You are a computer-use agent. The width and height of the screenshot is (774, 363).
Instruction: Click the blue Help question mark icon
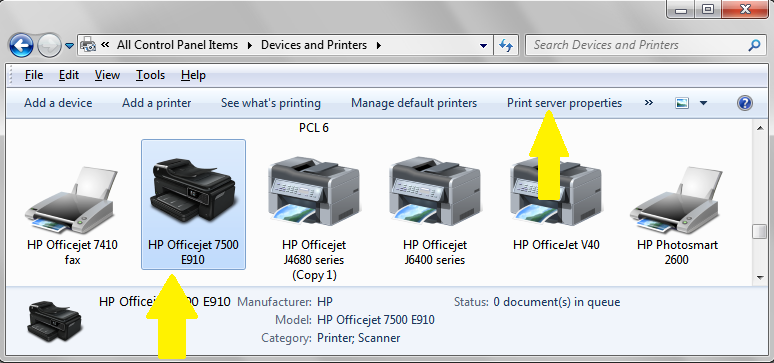pyautogui.click(x=744, y=103)
